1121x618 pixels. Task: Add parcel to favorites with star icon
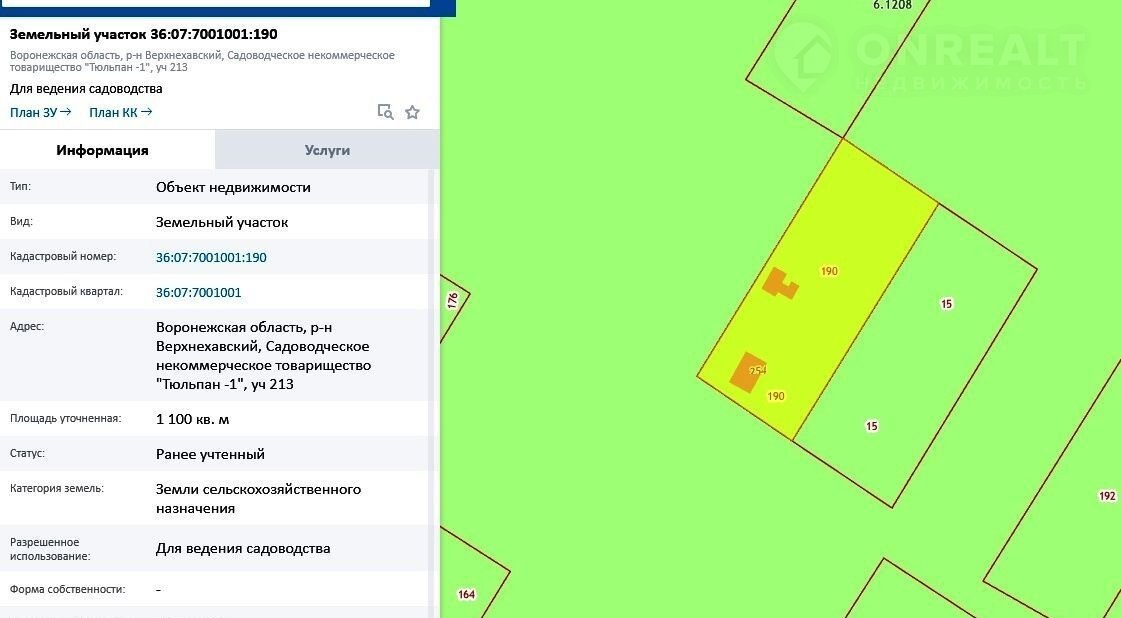coord(412,112)
